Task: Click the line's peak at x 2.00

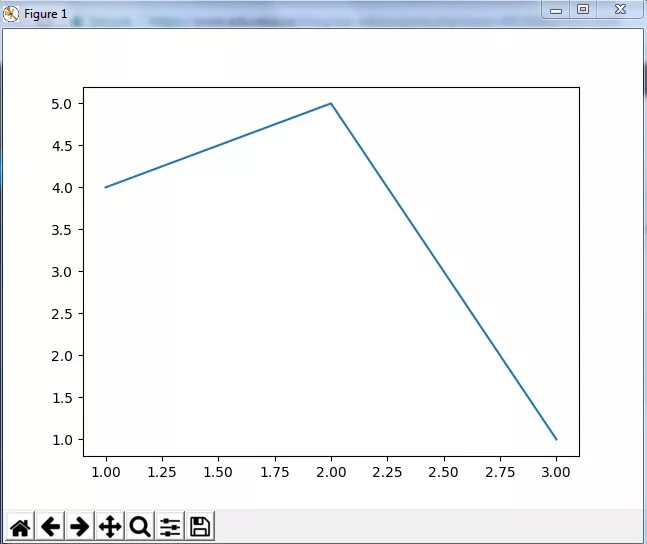Action: (331, 103)
